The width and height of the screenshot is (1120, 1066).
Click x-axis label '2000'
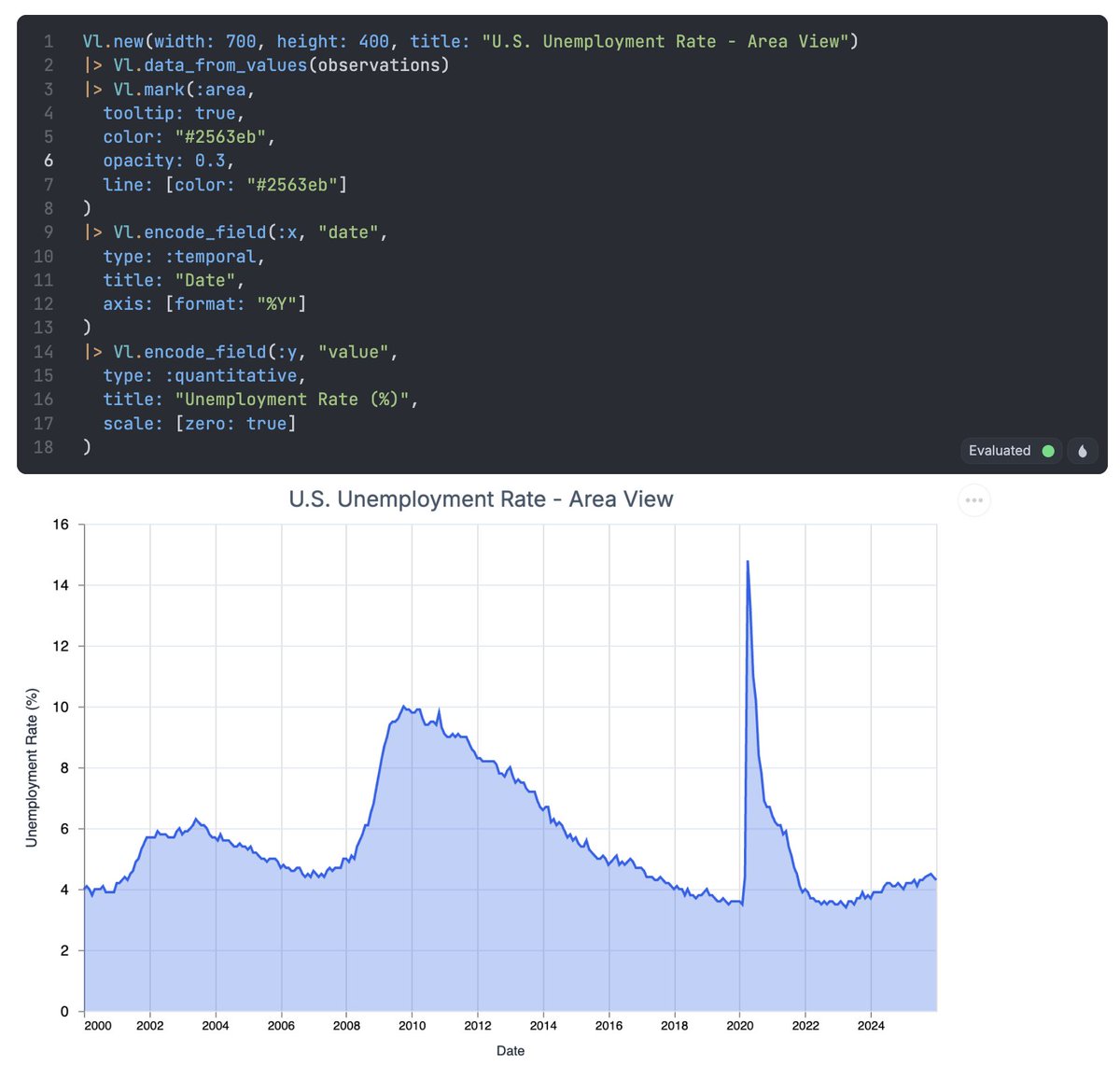click(97, 1026)
